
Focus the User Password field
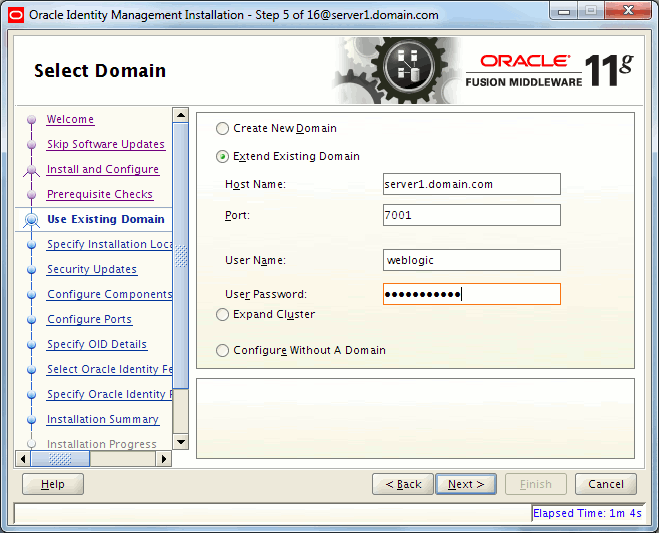coord(472,294)
